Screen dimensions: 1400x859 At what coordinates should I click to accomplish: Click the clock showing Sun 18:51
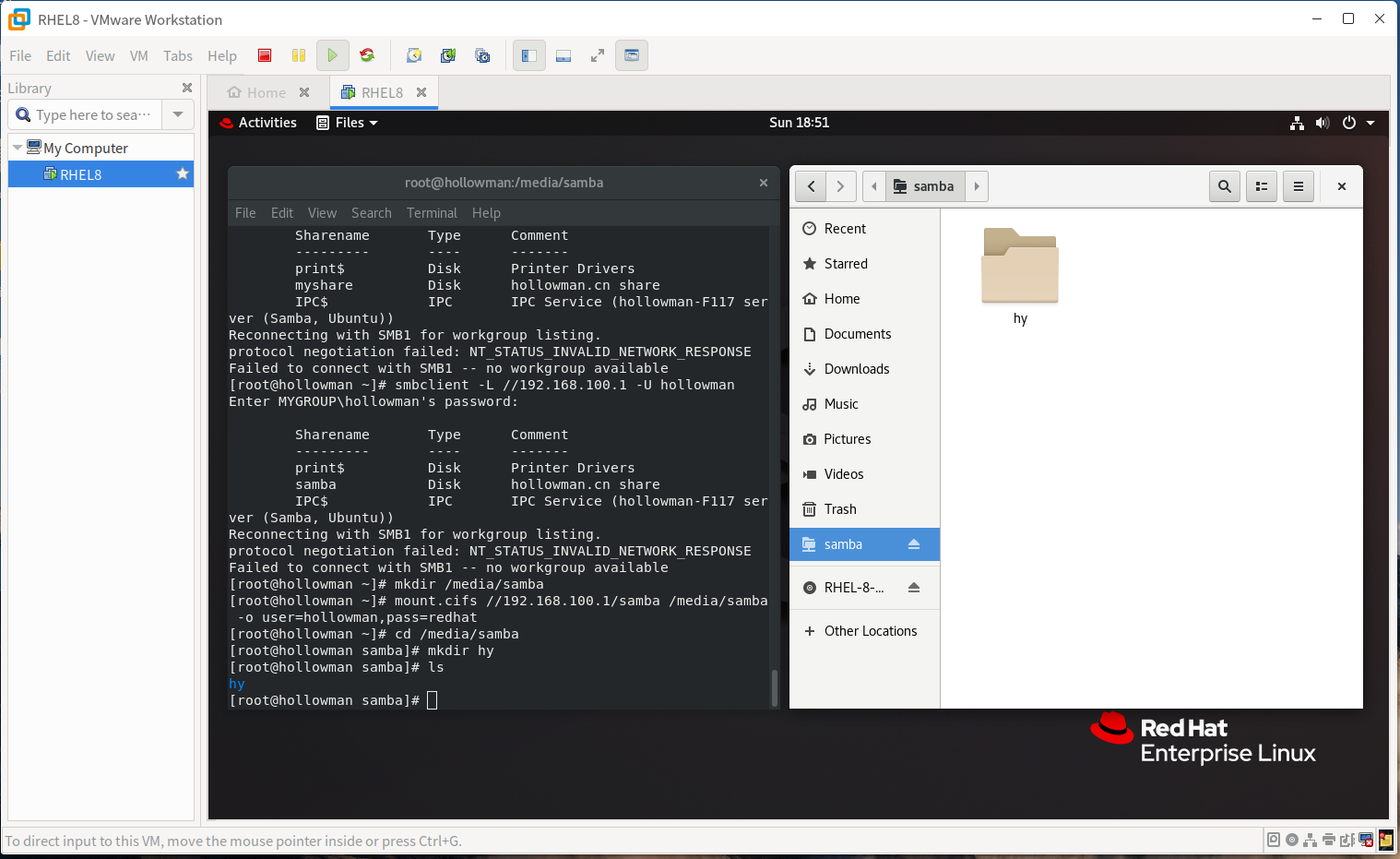[x=799, y=123]
